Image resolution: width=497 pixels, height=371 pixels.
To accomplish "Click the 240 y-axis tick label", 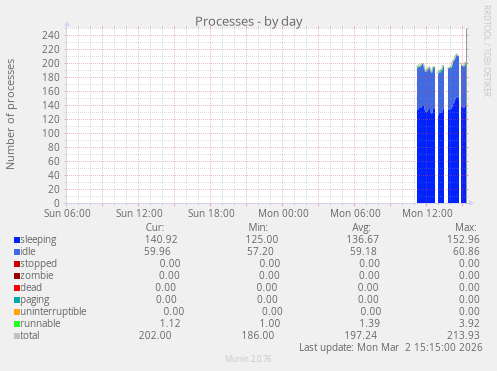I will pos(51,35).
